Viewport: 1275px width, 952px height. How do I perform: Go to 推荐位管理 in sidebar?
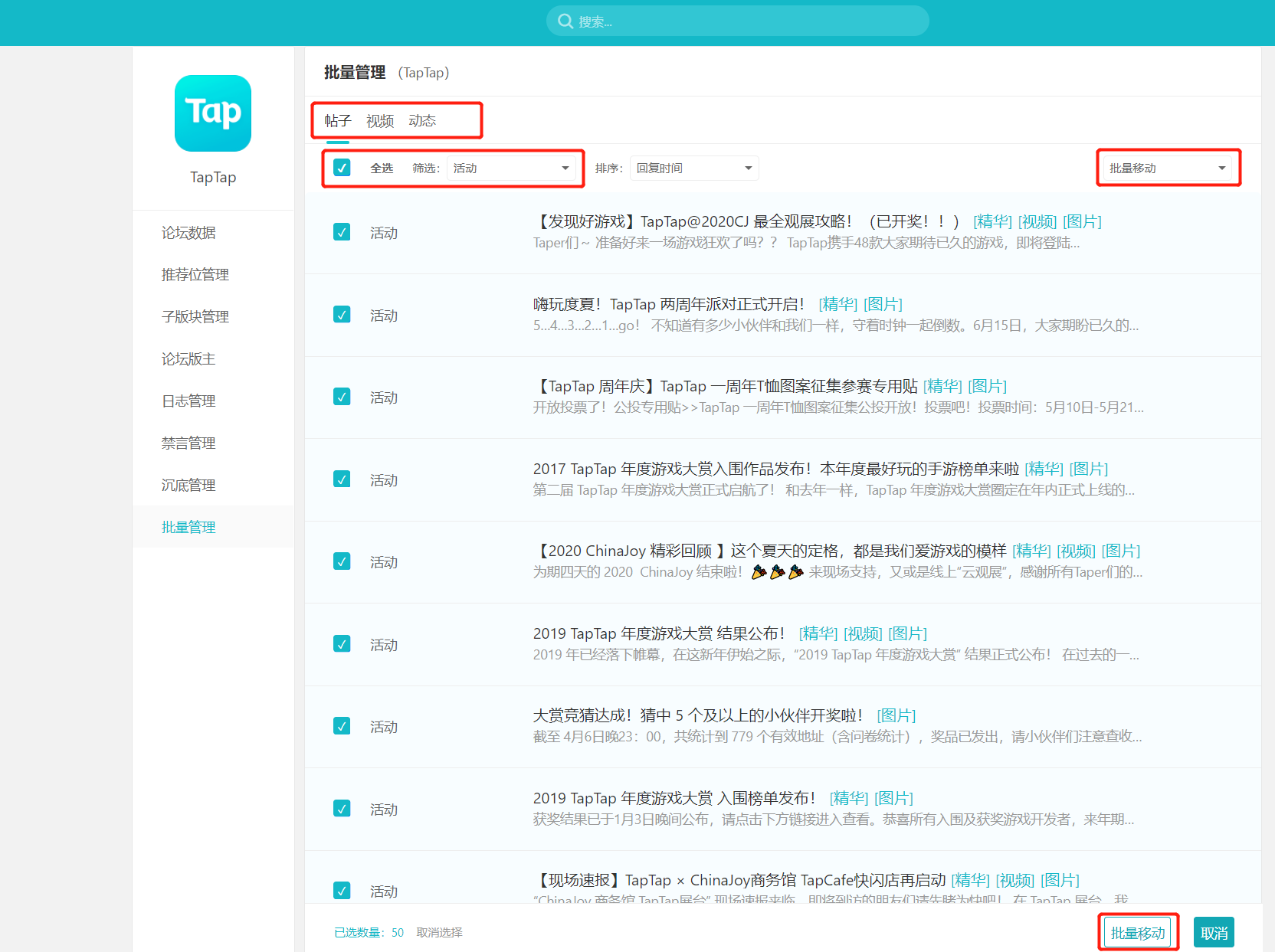click(195, 275)
